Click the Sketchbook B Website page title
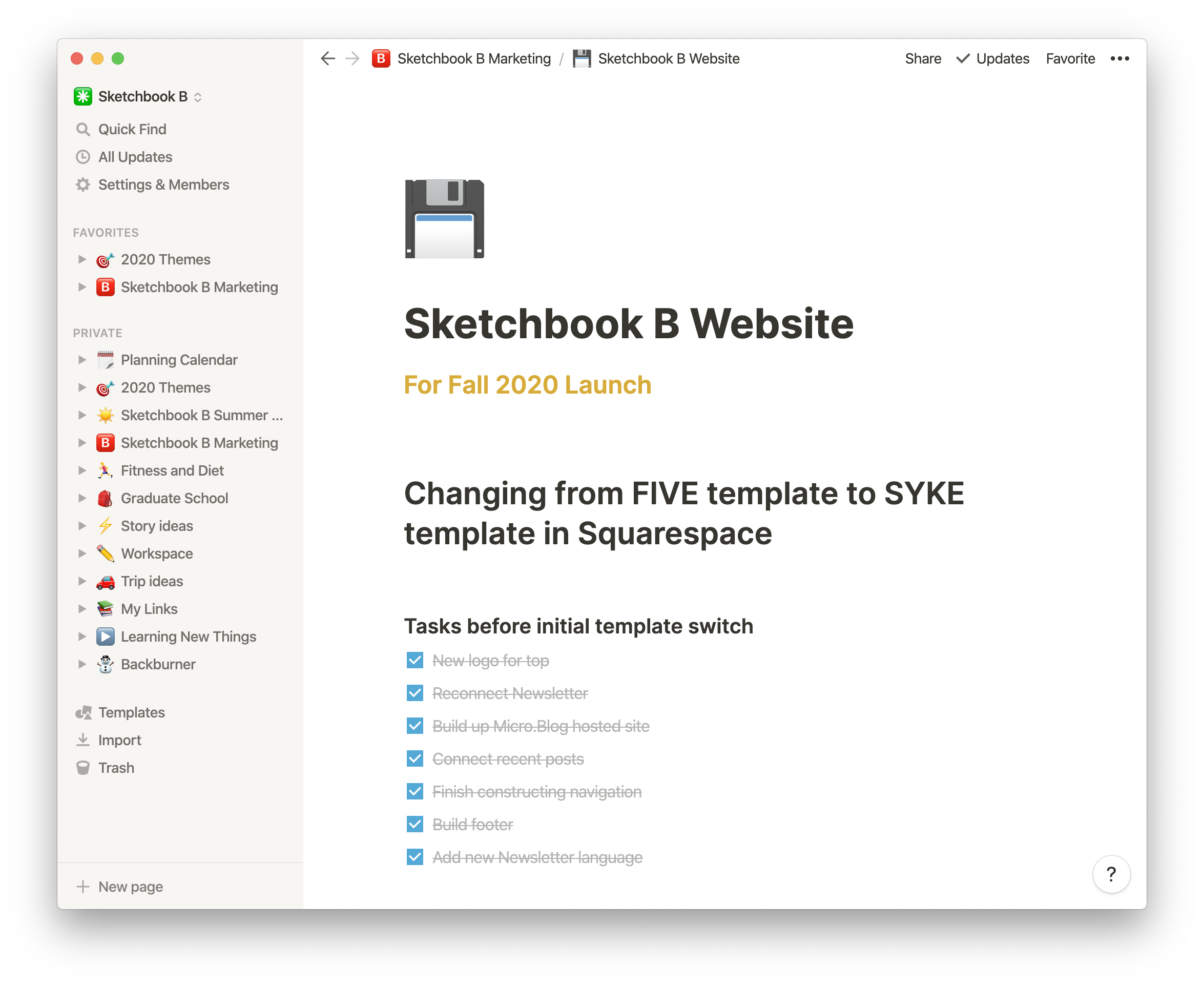This screenshot has width=1204, height=985. [628, 324]
